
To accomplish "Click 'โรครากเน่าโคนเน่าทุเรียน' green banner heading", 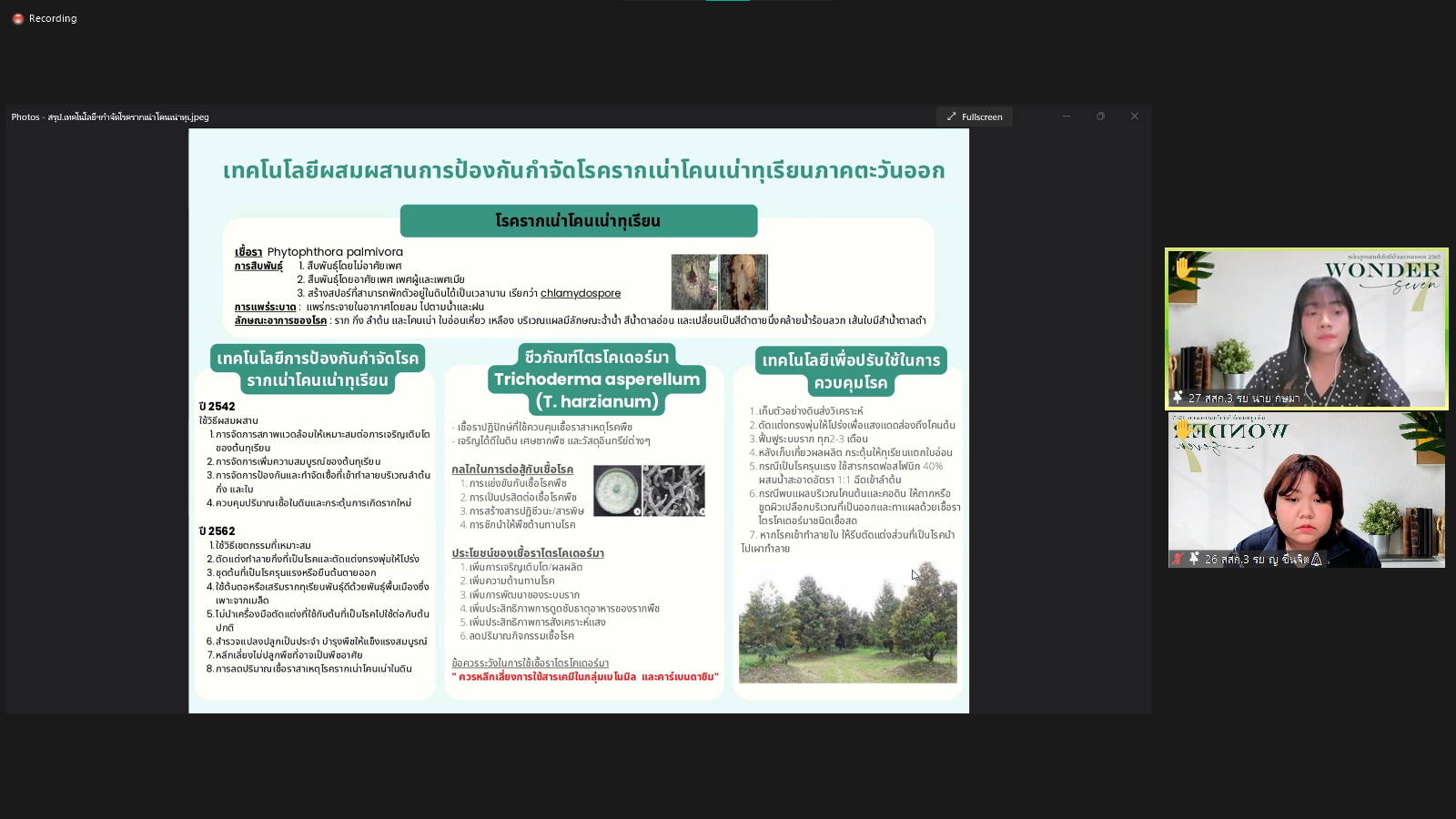I will tap(579, 221).
